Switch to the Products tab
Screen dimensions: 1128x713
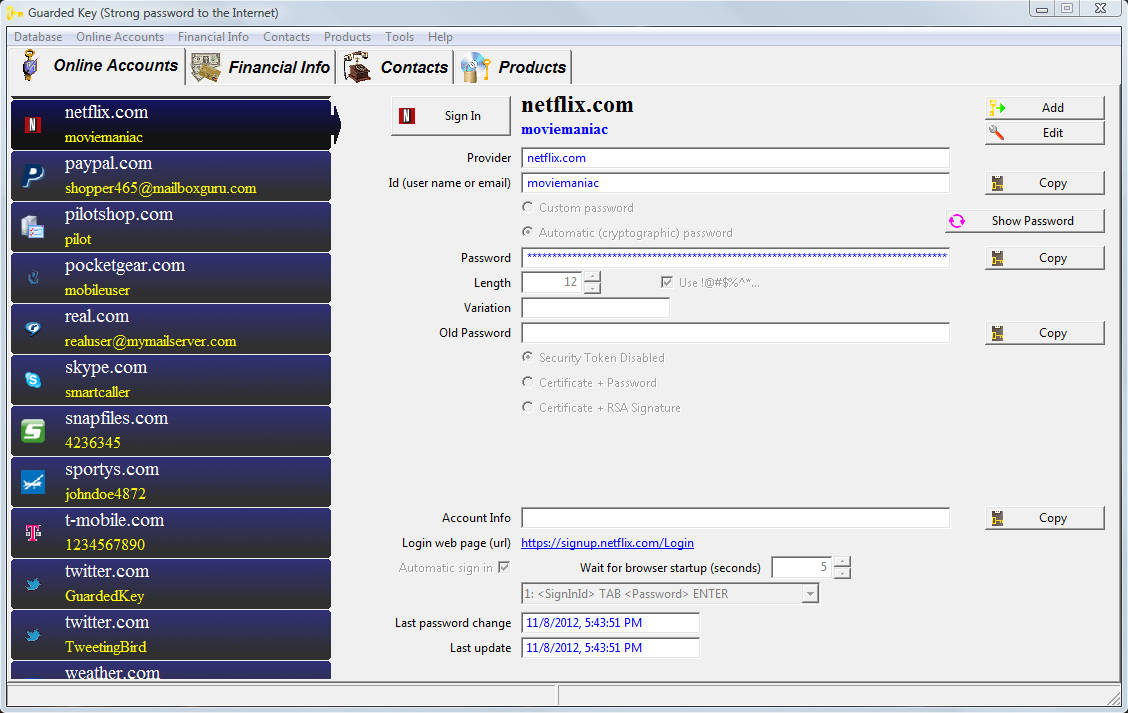(x=514, y=67)
